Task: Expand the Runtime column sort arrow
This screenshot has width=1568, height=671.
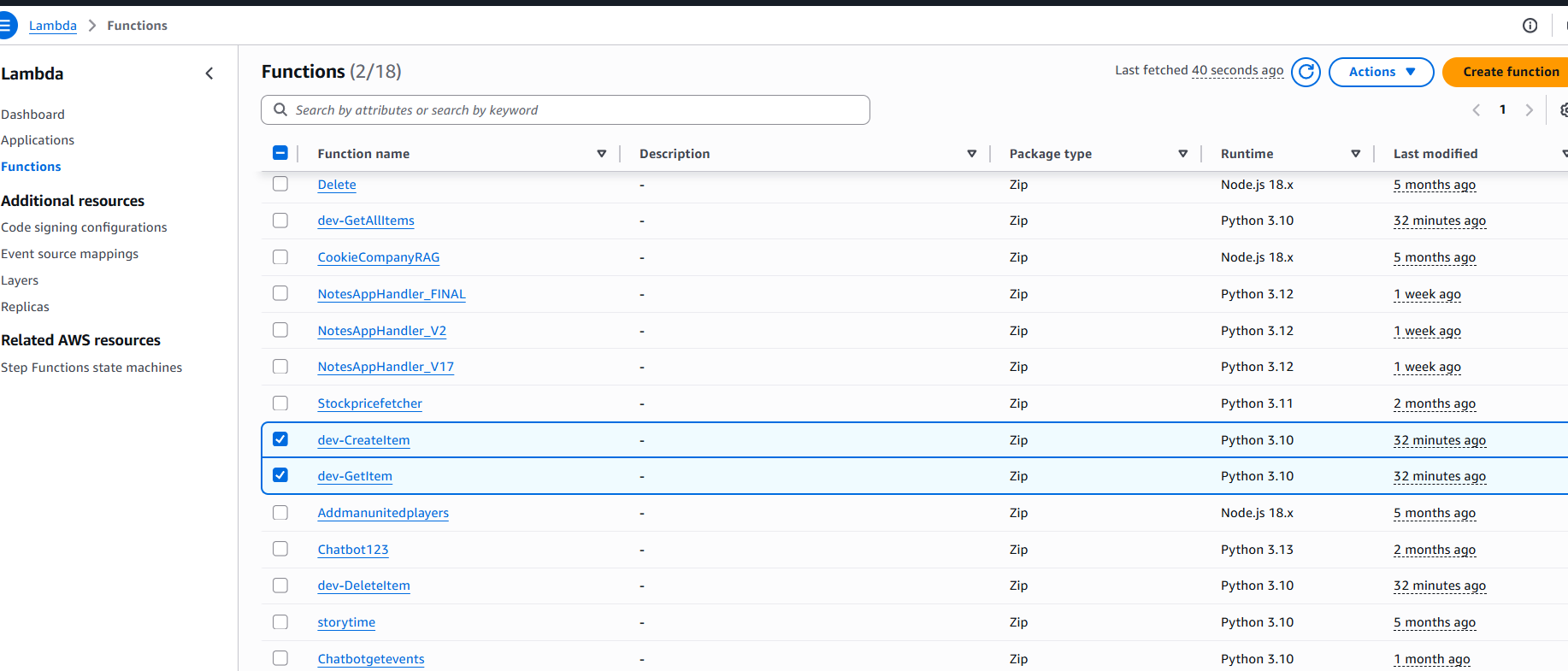Action: (1355, 154)
